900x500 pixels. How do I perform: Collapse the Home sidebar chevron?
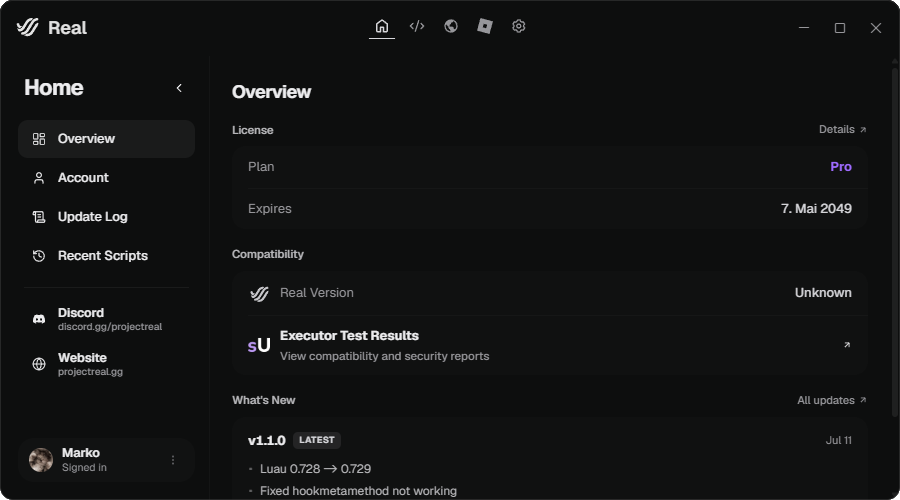click(x=179, y=88)
